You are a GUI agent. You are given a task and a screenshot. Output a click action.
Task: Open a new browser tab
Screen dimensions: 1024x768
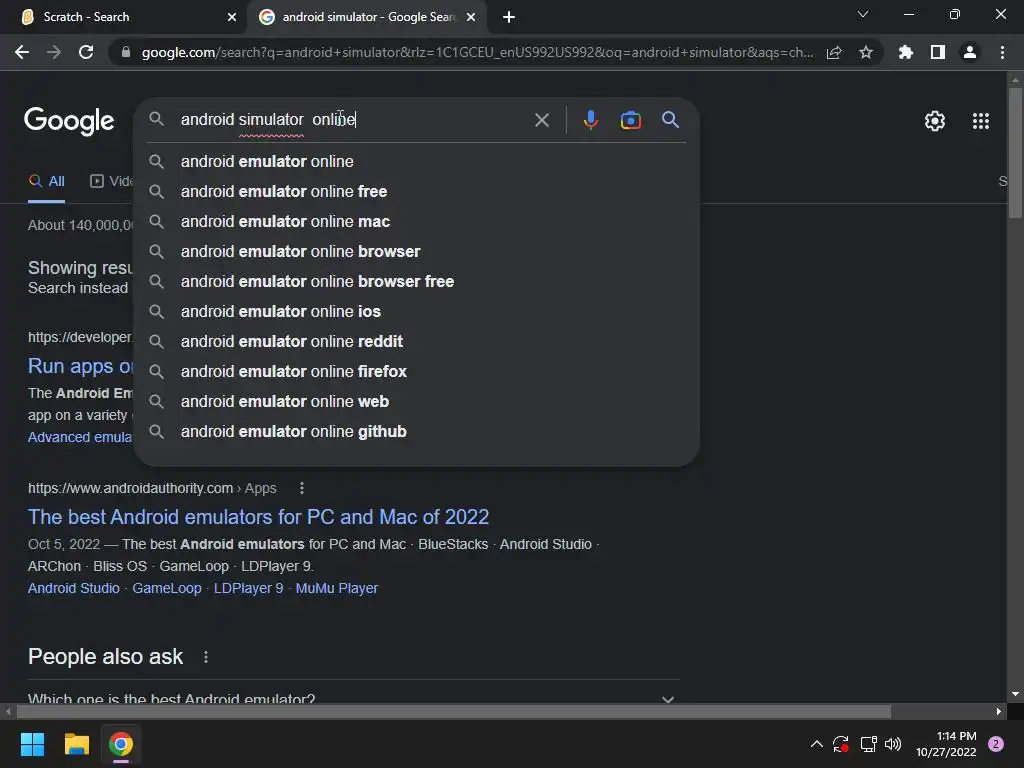coord(509,17)
